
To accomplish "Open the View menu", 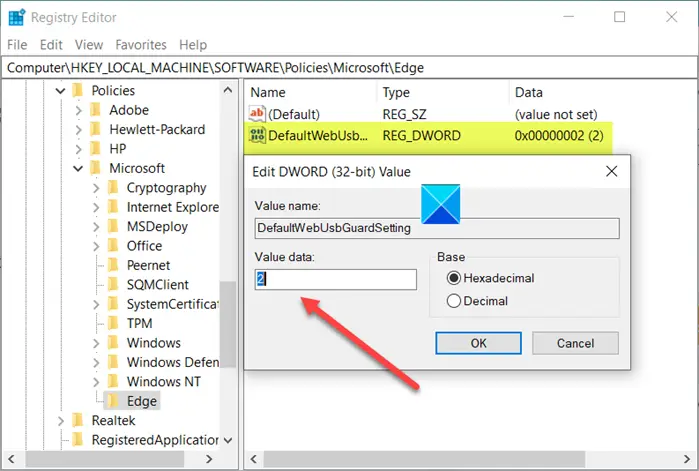I will point(89,45).
